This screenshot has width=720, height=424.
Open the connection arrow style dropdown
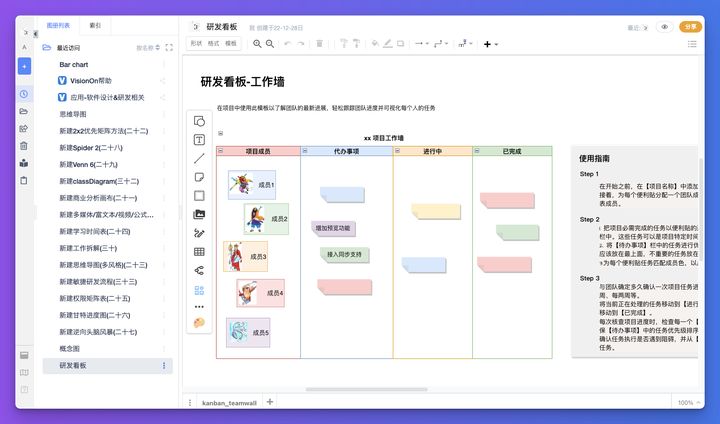[422, 44]
